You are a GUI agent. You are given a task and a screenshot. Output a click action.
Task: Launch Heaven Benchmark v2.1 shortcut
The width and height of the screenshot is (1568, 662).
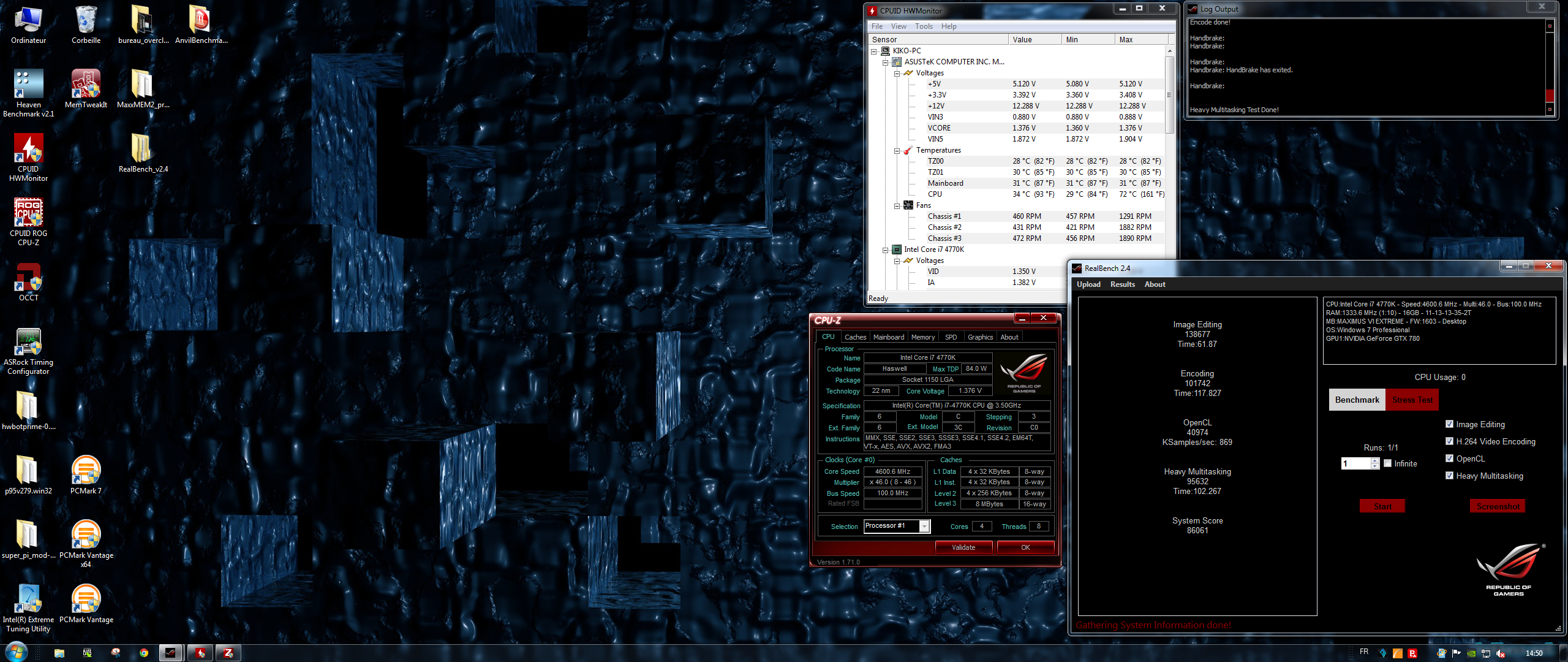click(28, 93)
